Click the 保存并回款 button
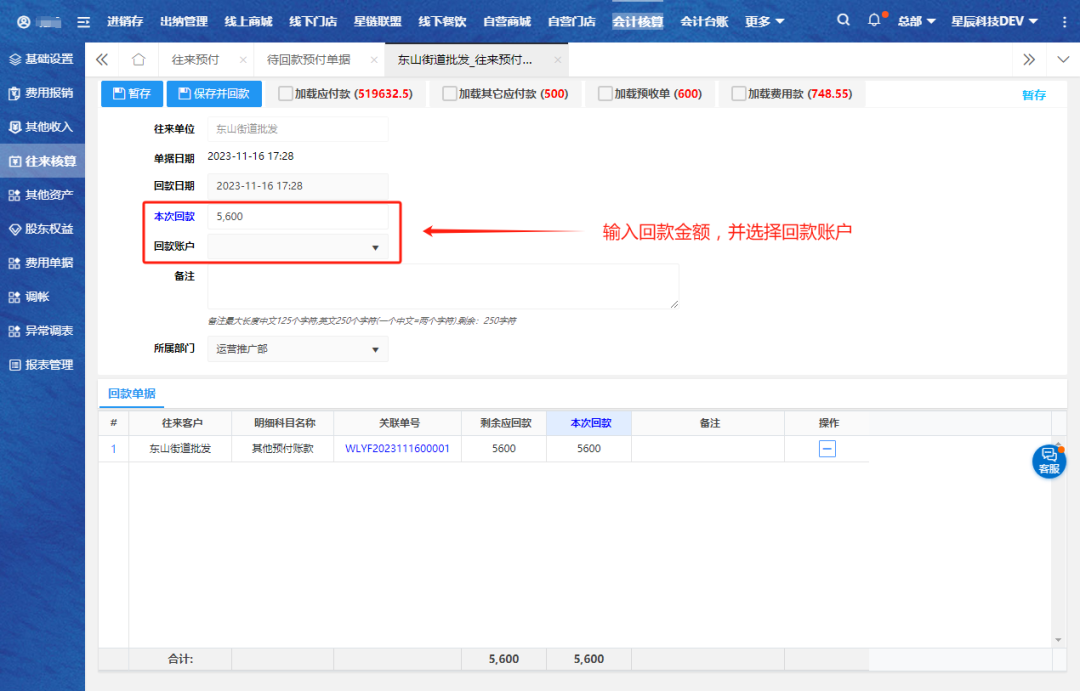Screen dimensions: 1080x691 214,94
